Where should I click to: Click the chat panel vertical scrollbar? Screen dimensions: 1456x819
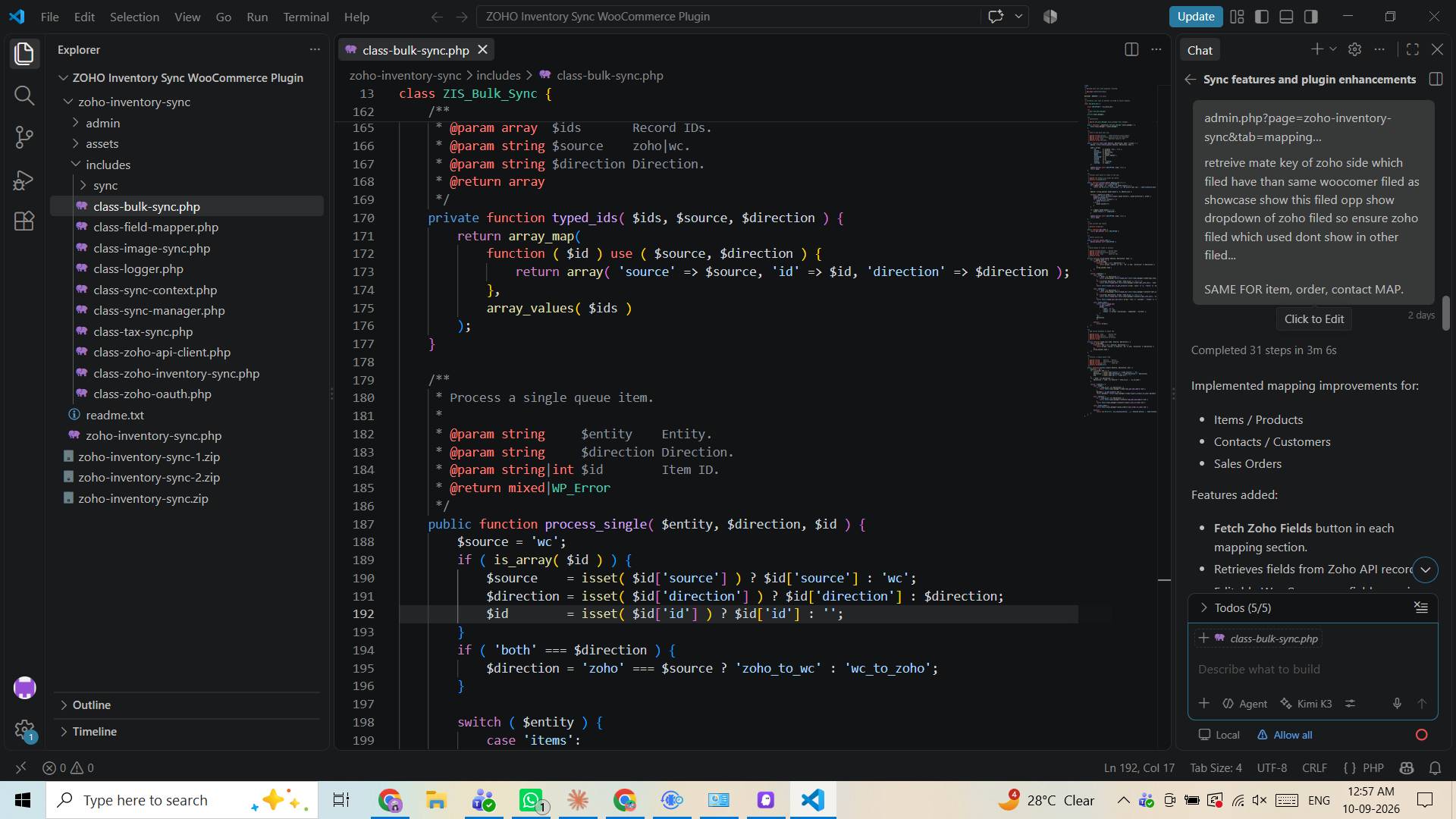pyautogui.click(x=1445, y=313)
